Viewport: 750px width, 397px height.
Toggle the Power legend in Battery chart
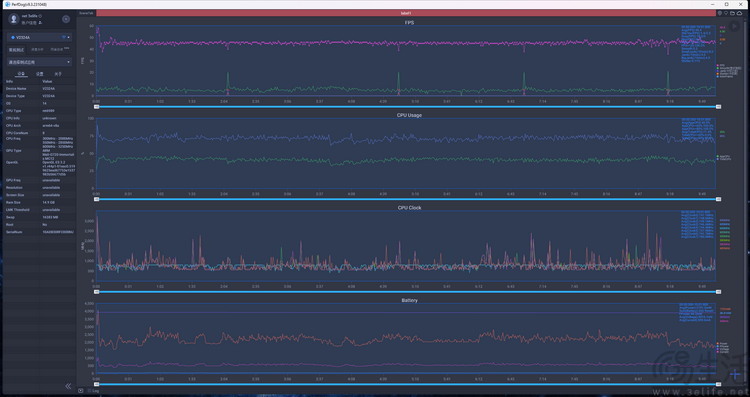(x=722, y=343)
